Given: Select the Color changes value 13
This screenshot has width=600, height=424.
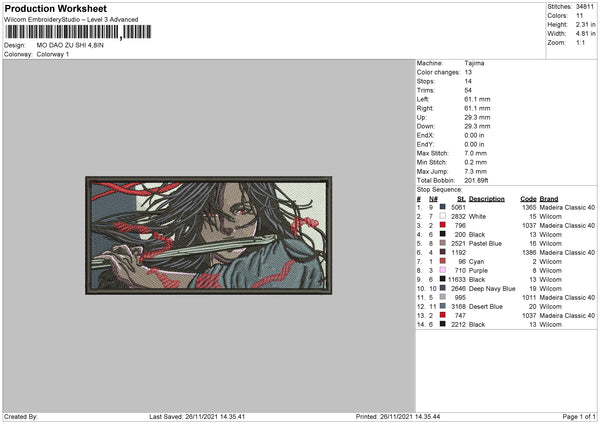Looking at the screenshot, I should click(x=468, y=72).
